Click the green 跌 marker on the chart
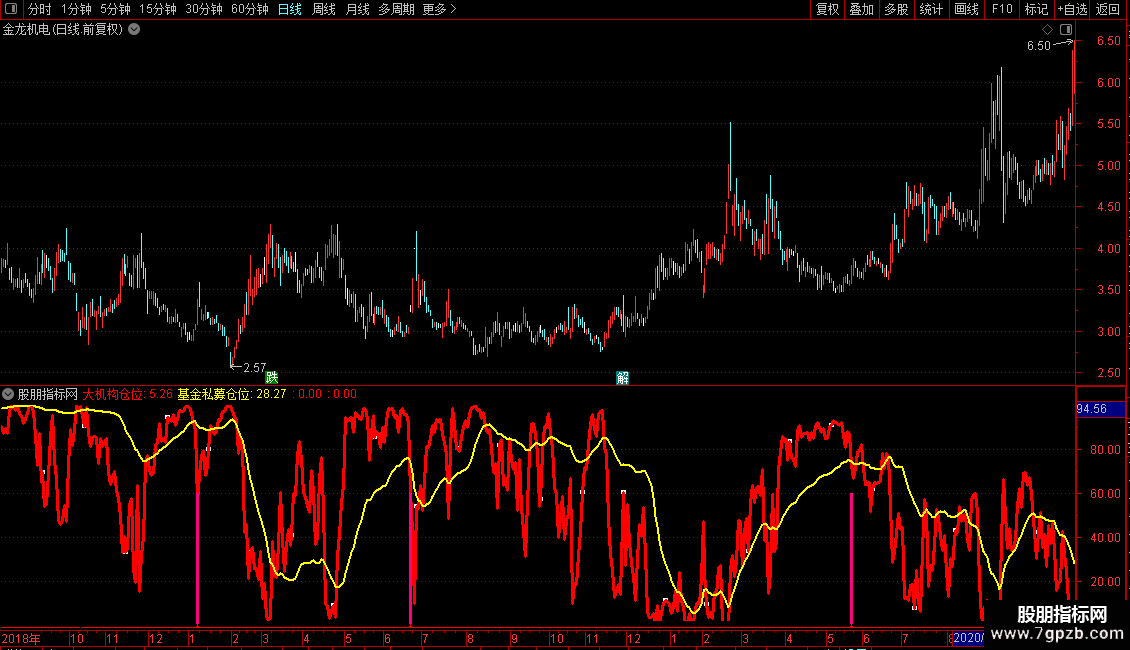1130x650 pixels. pyautogui.click(x=272, y=378)
